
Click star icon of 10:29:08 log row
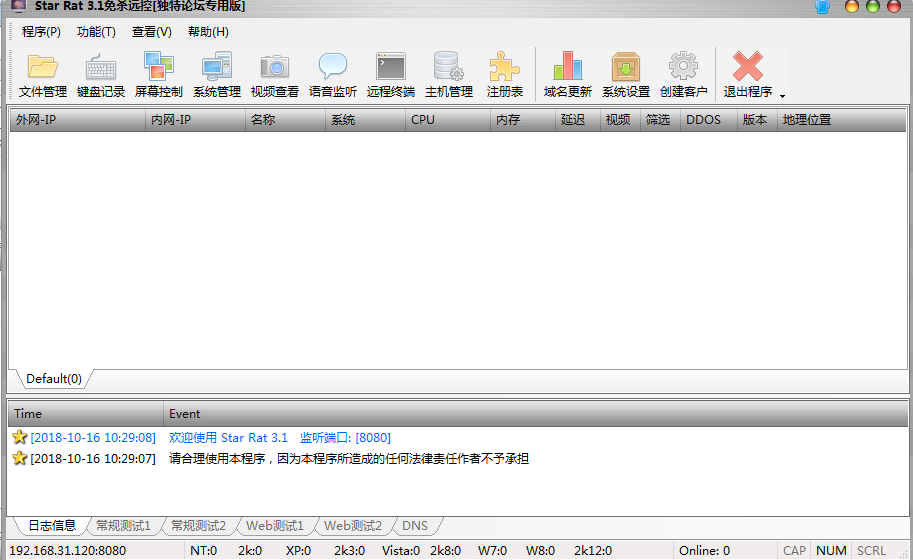coord(20,437)
